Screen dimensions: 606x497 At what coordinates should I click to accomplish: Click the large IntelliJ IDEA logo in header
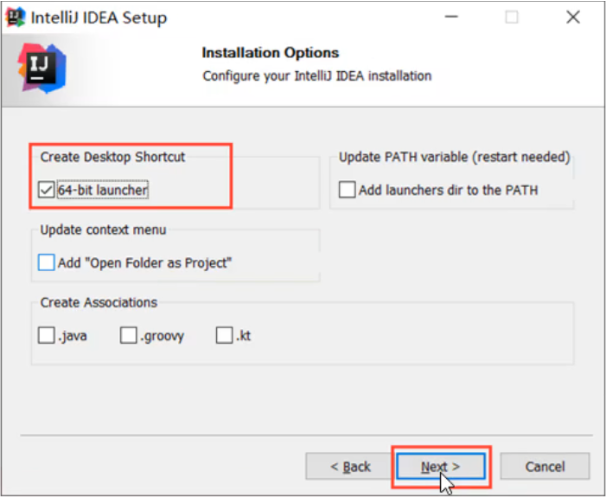42,68
